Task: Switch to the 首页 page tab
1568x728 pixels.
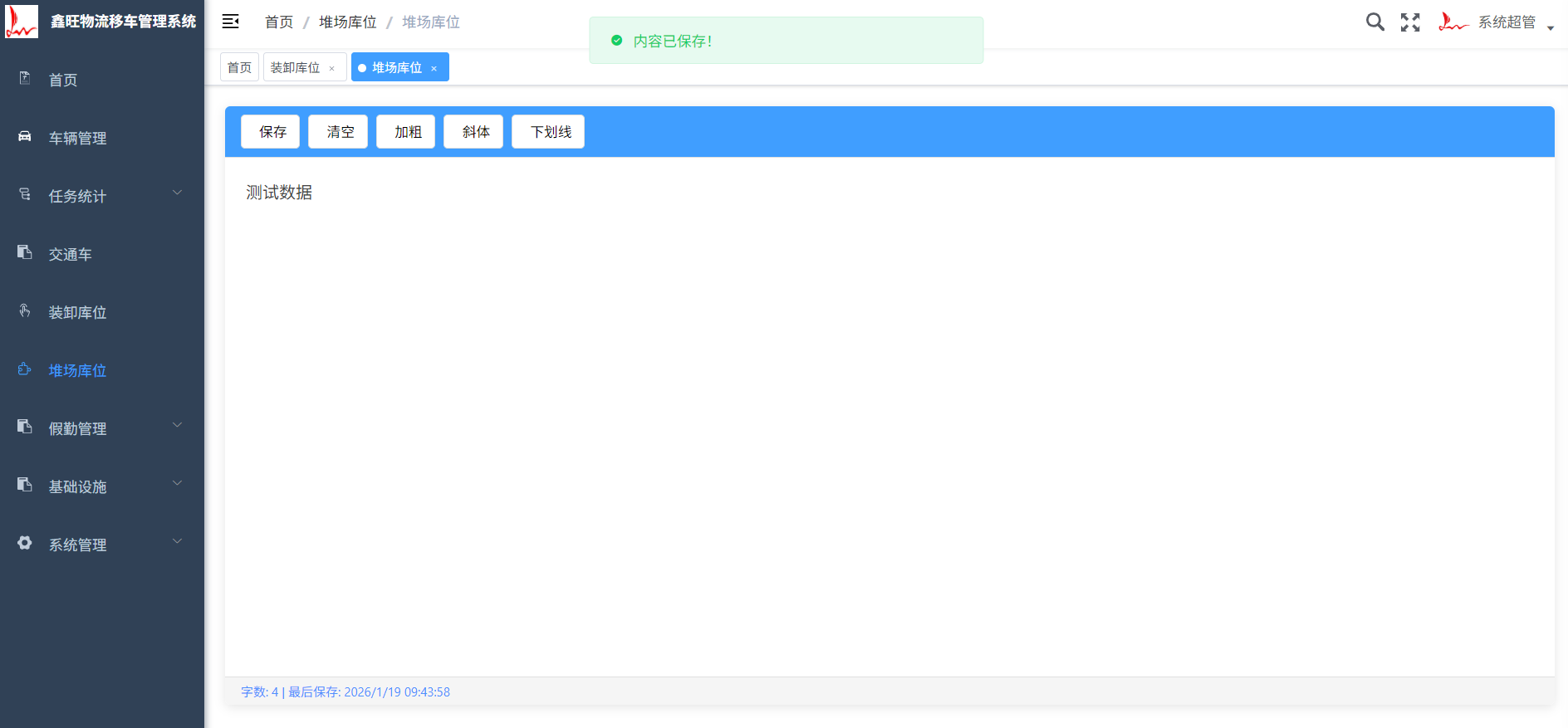Action: click(239, 67)
